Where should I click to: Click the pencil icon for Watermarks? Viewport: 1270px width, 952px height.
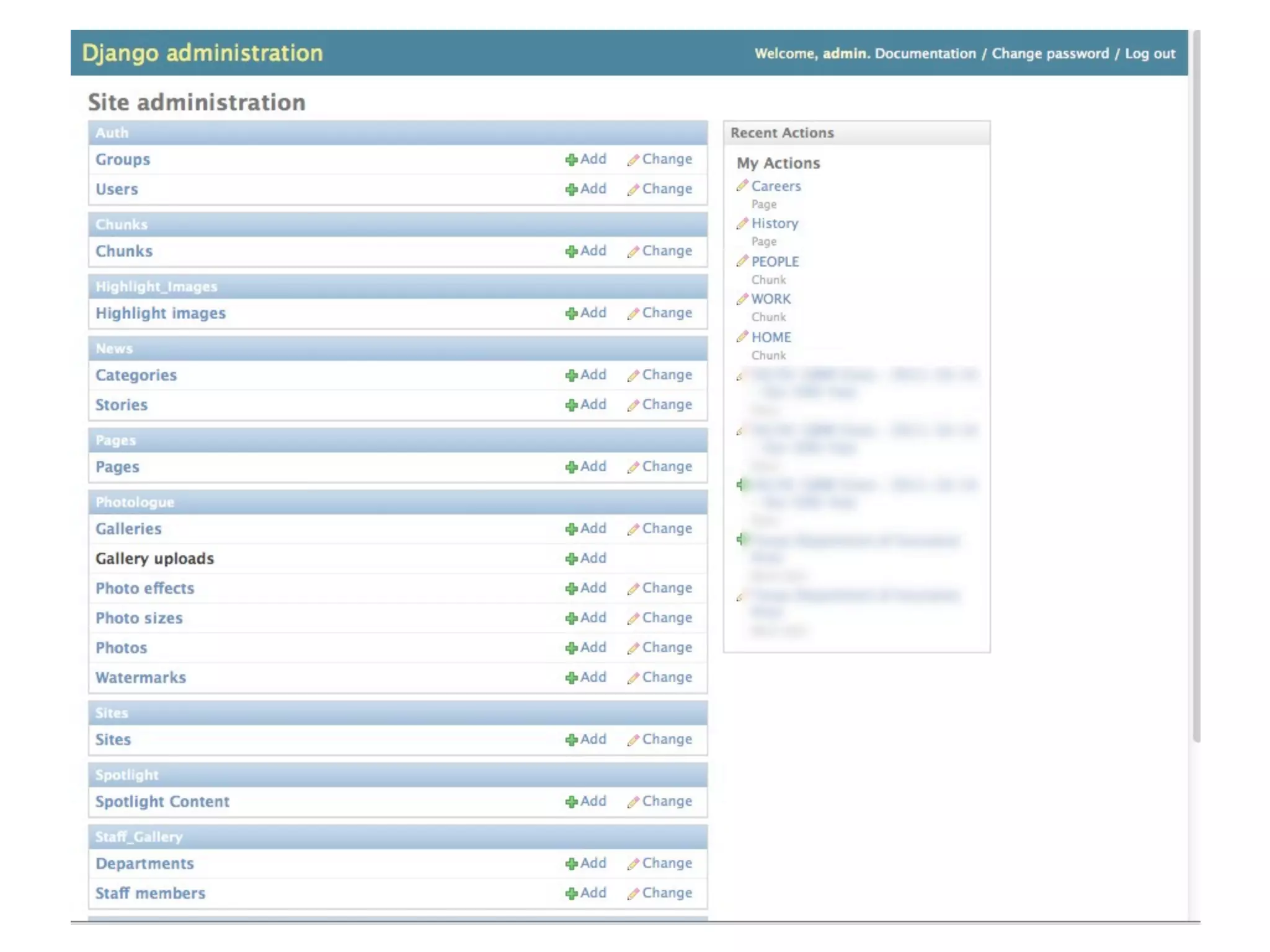[x=633, y=678]
